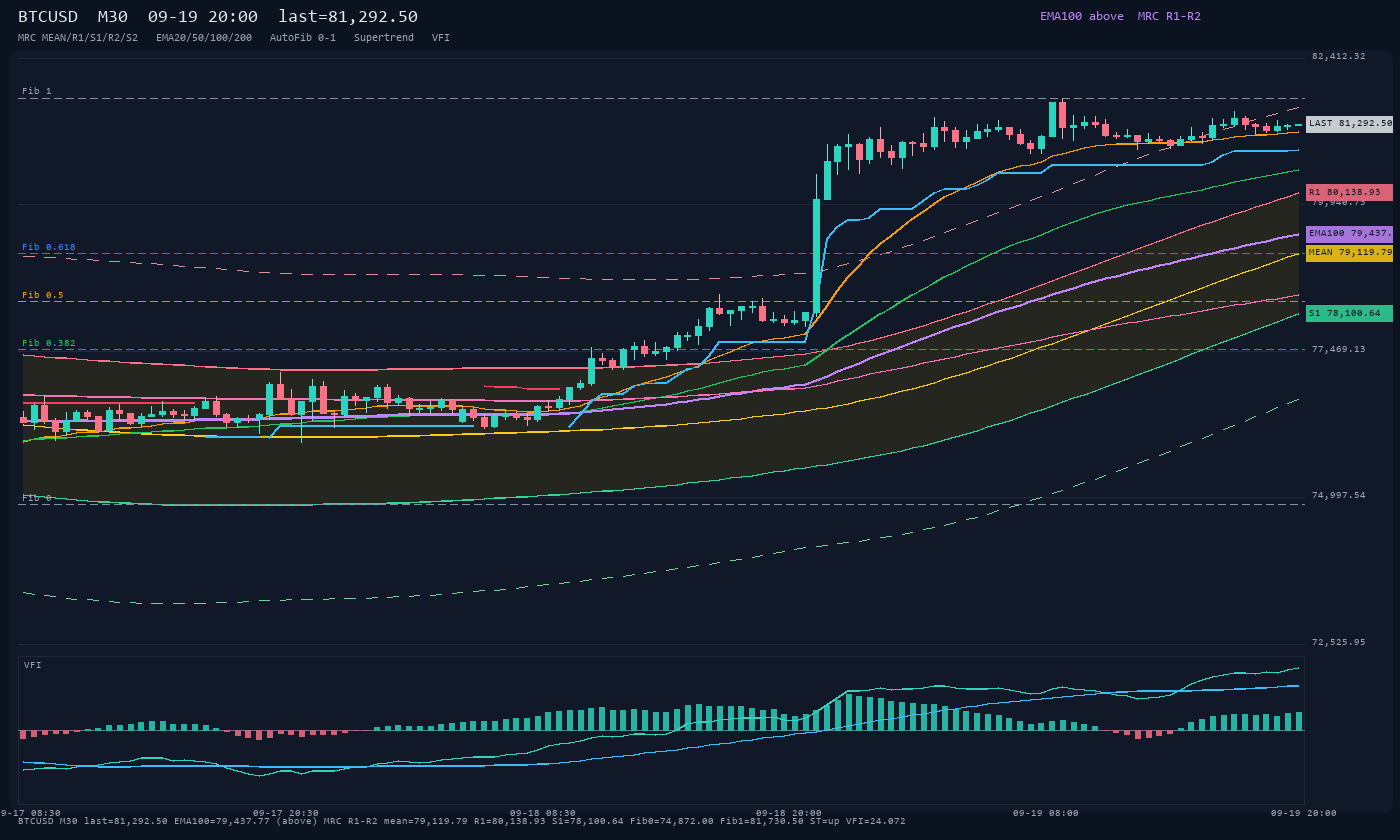Click the MEAN 79,119.79 price tag

click(x=1349, y=253)
